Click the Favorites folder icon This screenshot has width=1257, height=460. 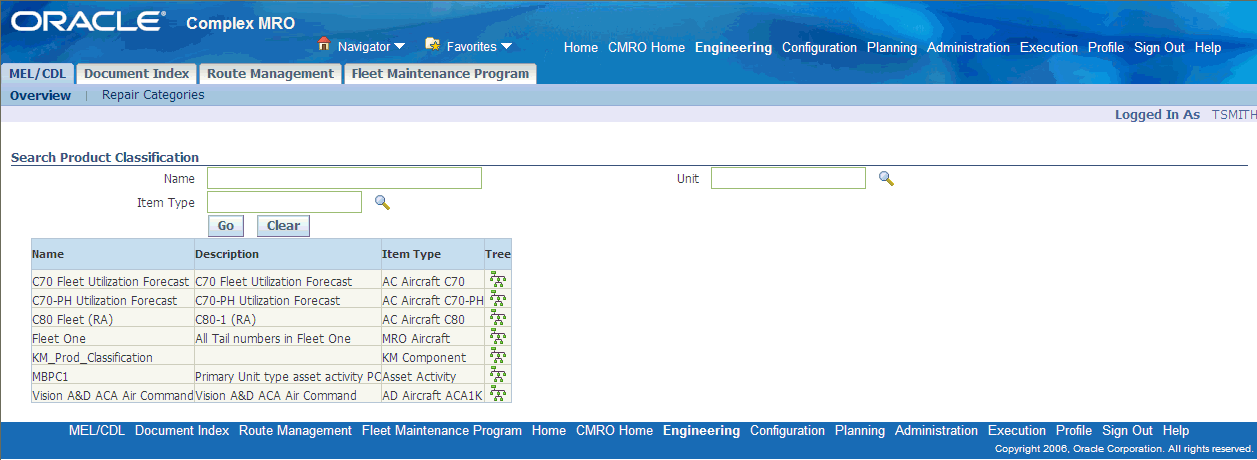pyautogui.click(x=432, y=44)
